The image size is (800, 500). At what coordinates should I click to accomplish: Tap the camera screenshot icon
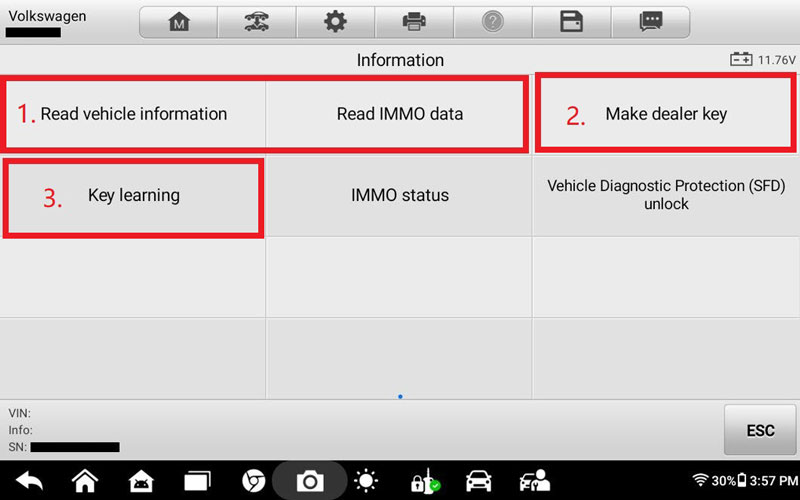[310, 481]
